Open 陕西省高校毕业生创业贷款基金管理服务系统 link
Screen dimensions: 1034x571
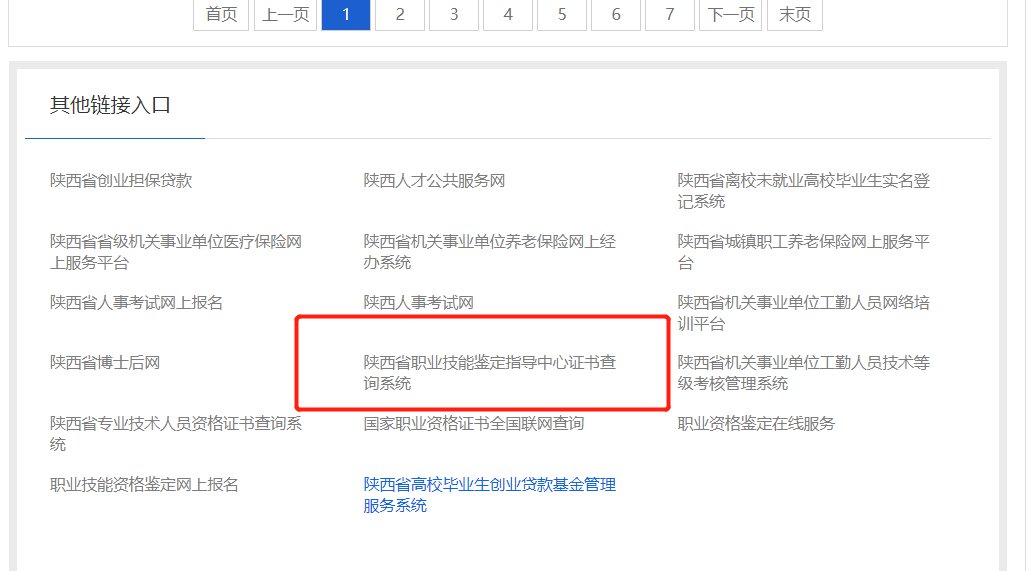tap(489, 495)
